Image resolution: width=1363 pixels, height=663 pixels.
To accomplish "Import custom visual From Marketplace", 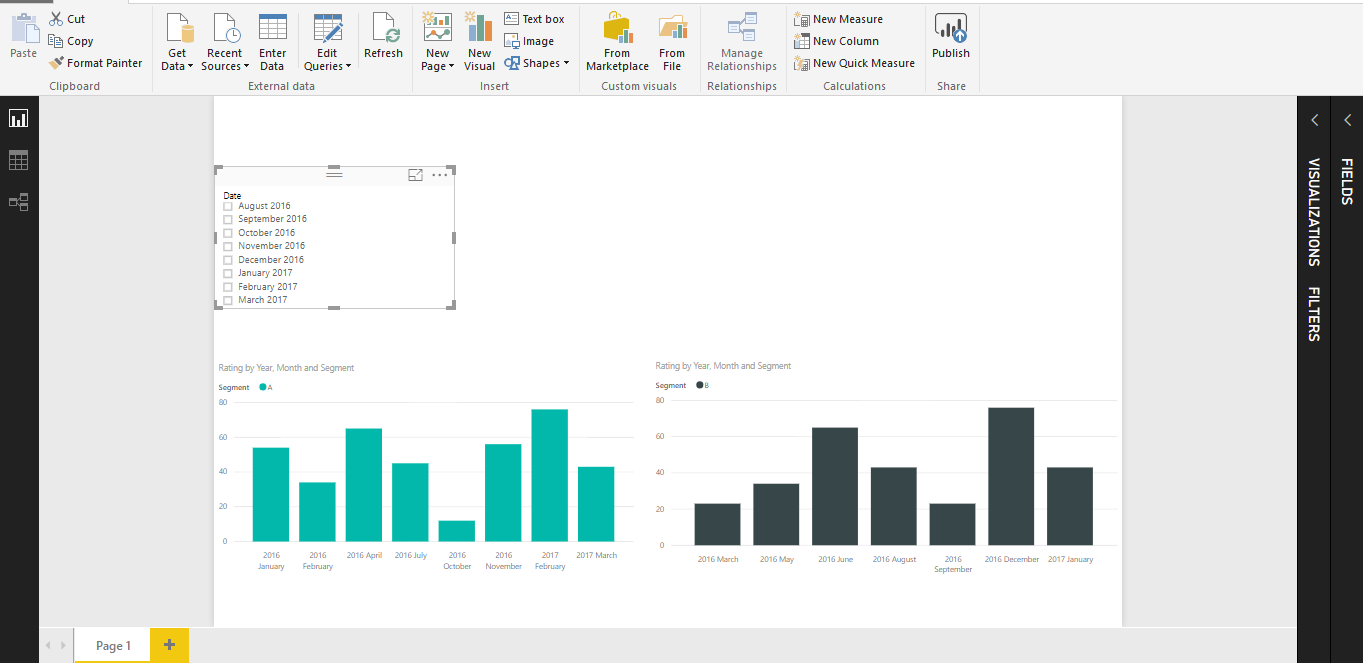I will 617,42.
